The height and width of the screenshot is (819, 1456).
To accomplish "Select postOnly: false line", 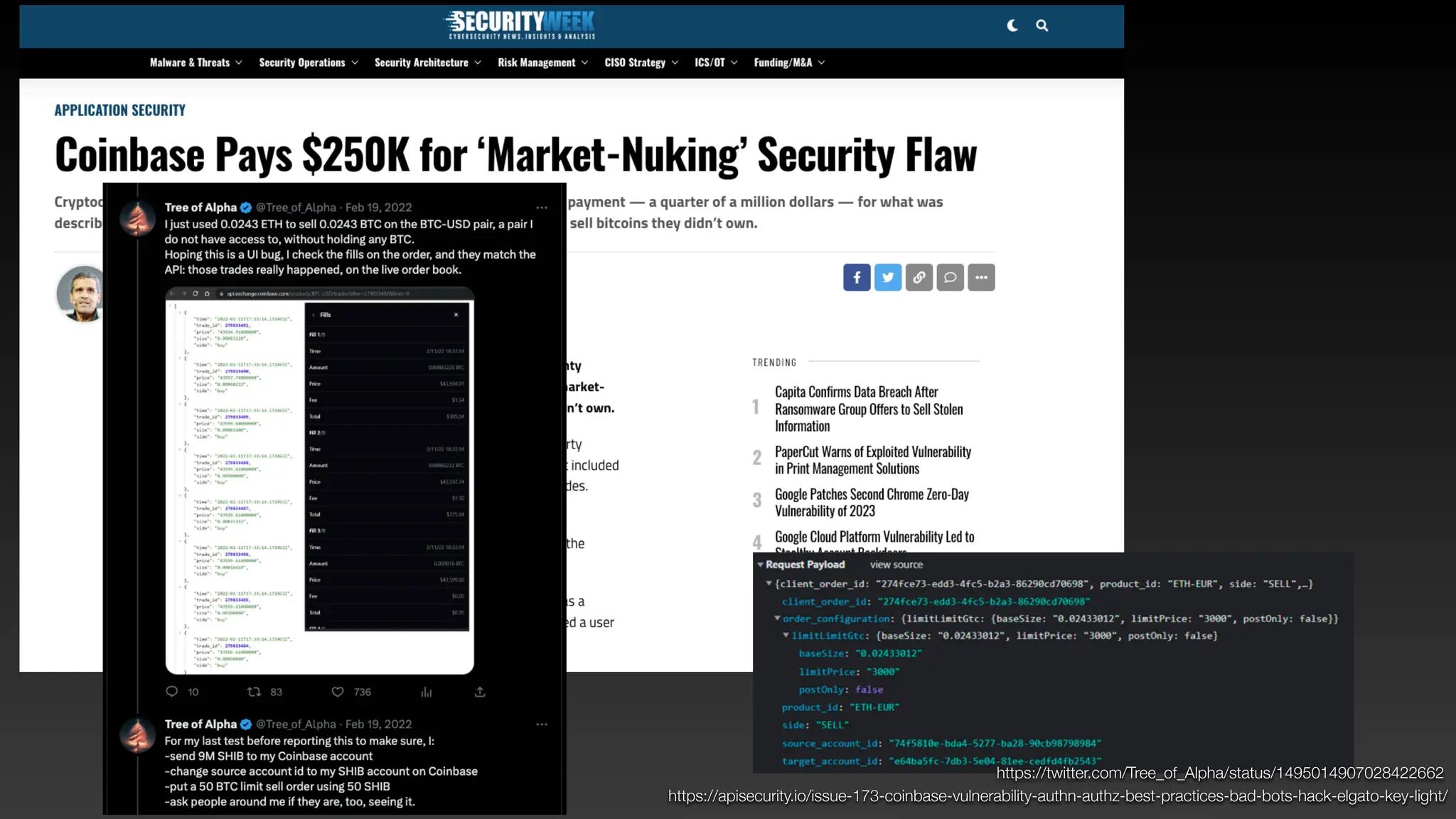I will [x=841, y=690].
